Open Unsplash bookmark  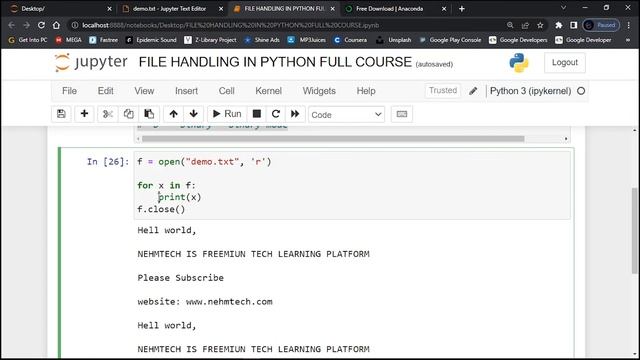click(x=394, y=40)
